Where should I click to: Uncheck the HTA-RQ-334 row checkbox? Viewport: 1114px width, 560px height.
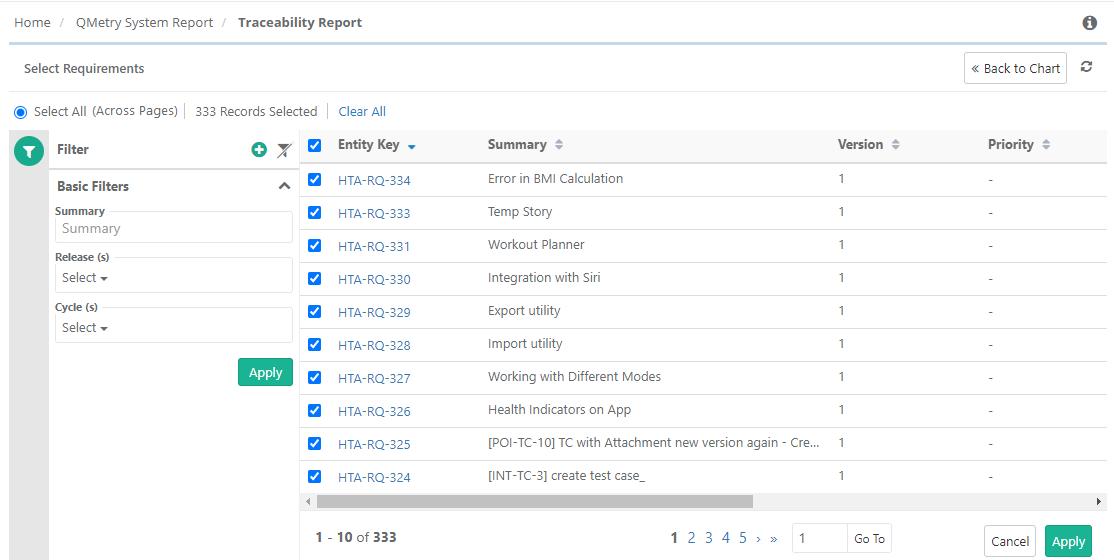pyautogui.click(x=315, y=180)
